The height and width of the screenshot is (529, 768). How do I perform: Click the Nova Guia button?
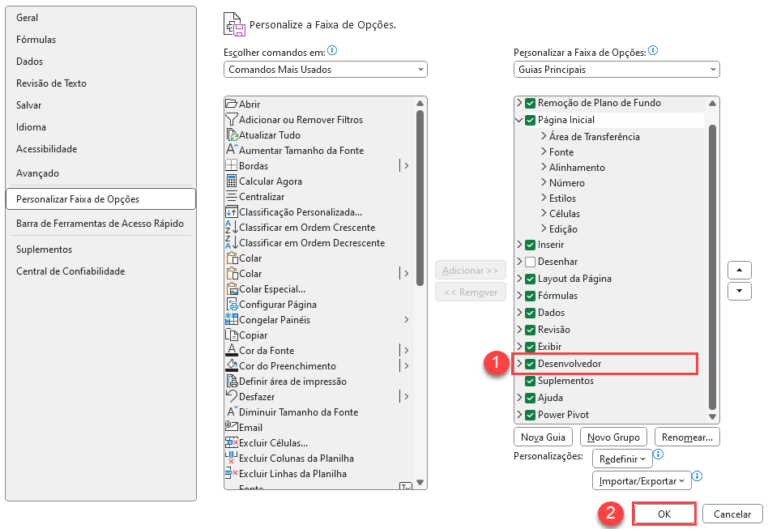click(543, 437)
